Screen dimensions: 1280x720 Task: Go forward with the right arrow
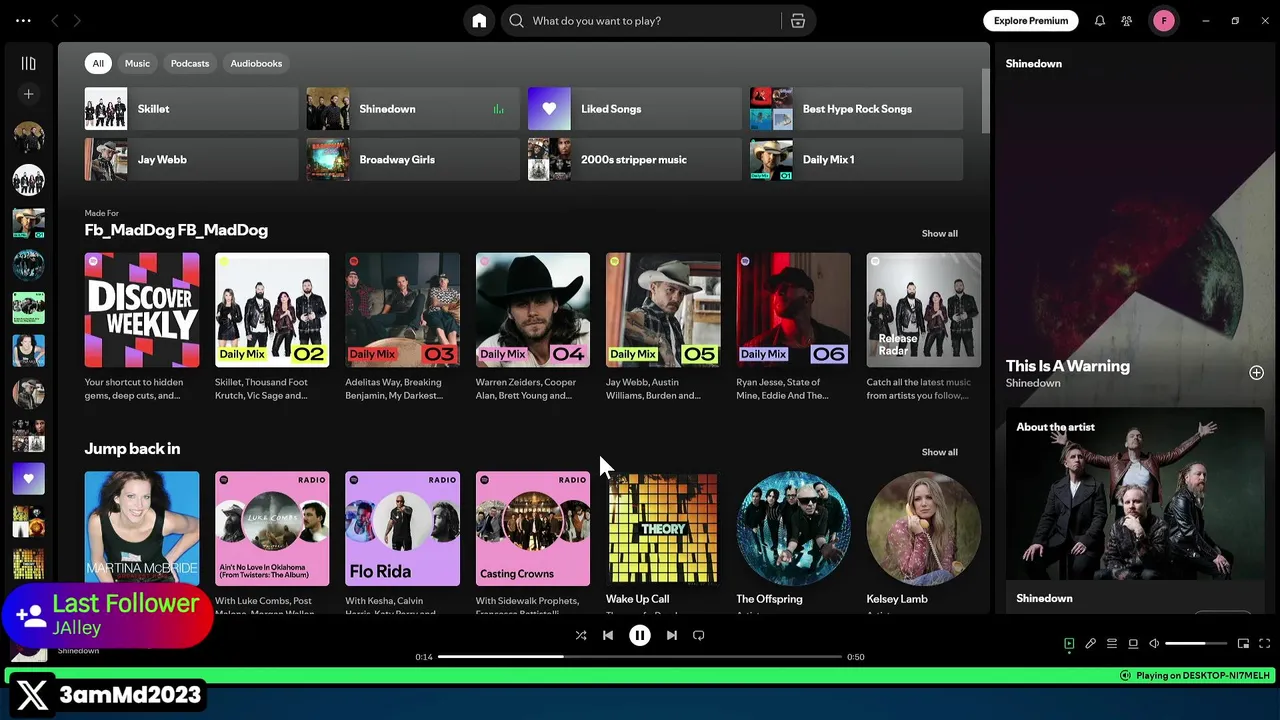(77, 21)
